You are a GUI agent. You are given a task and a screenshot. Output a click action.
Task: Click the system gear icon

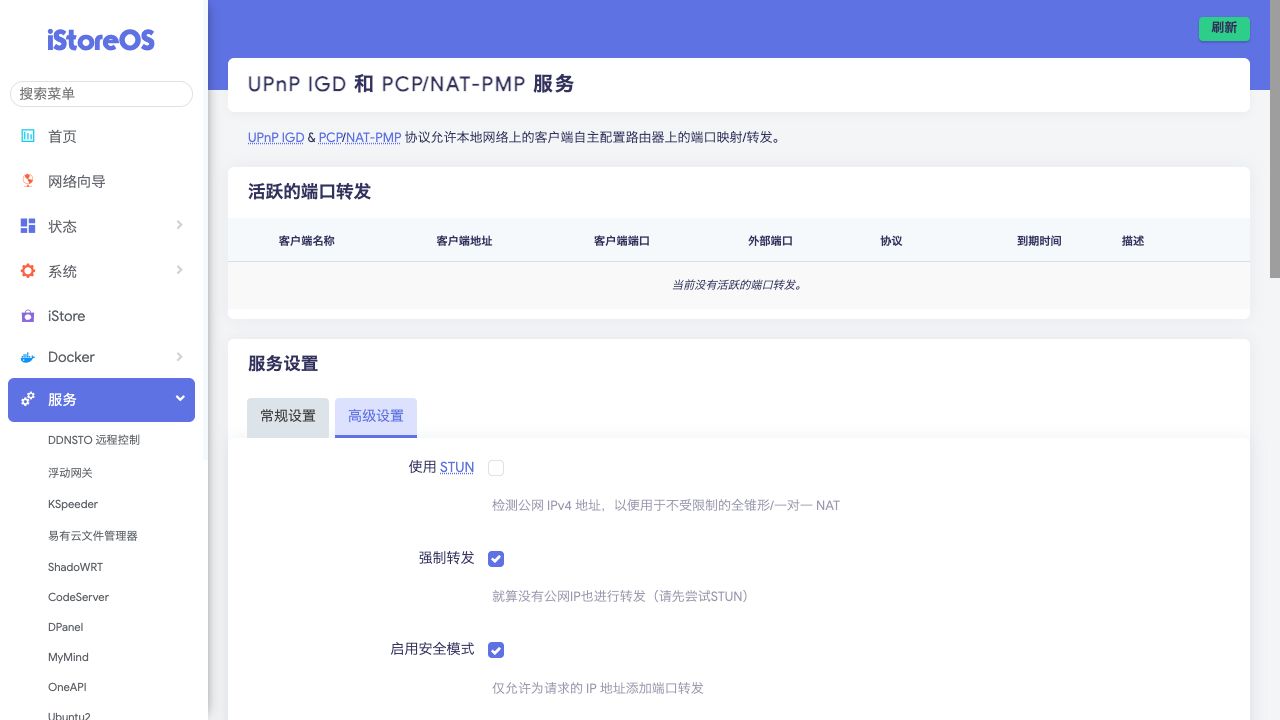[28, 271]
